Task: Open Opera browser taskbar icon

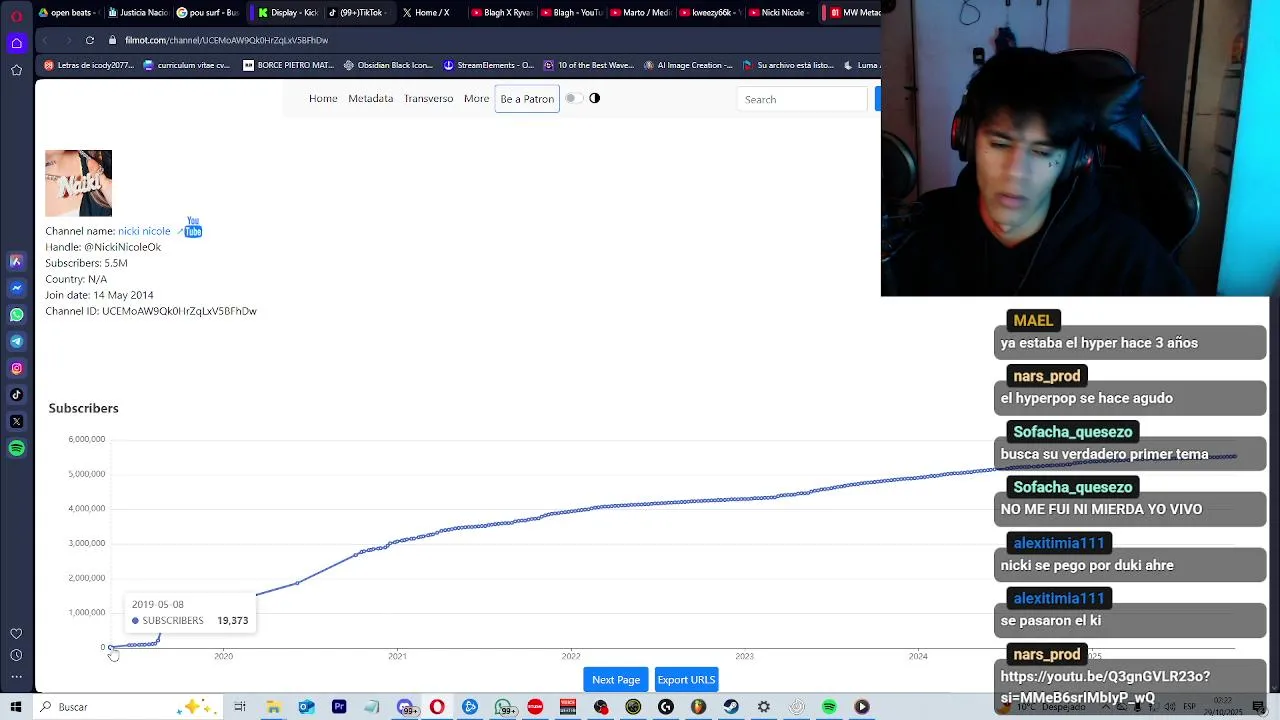Action: point(437,707)
